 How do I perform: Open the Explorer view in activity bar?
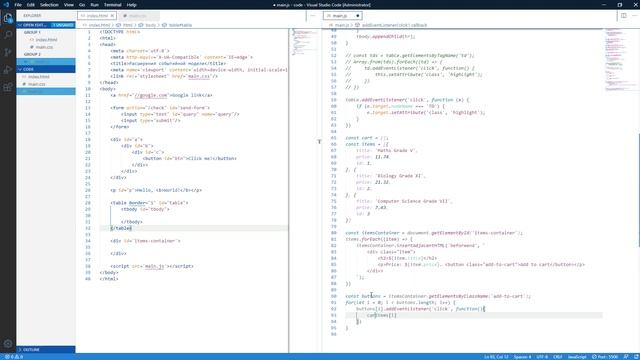(x=8, y=18)
